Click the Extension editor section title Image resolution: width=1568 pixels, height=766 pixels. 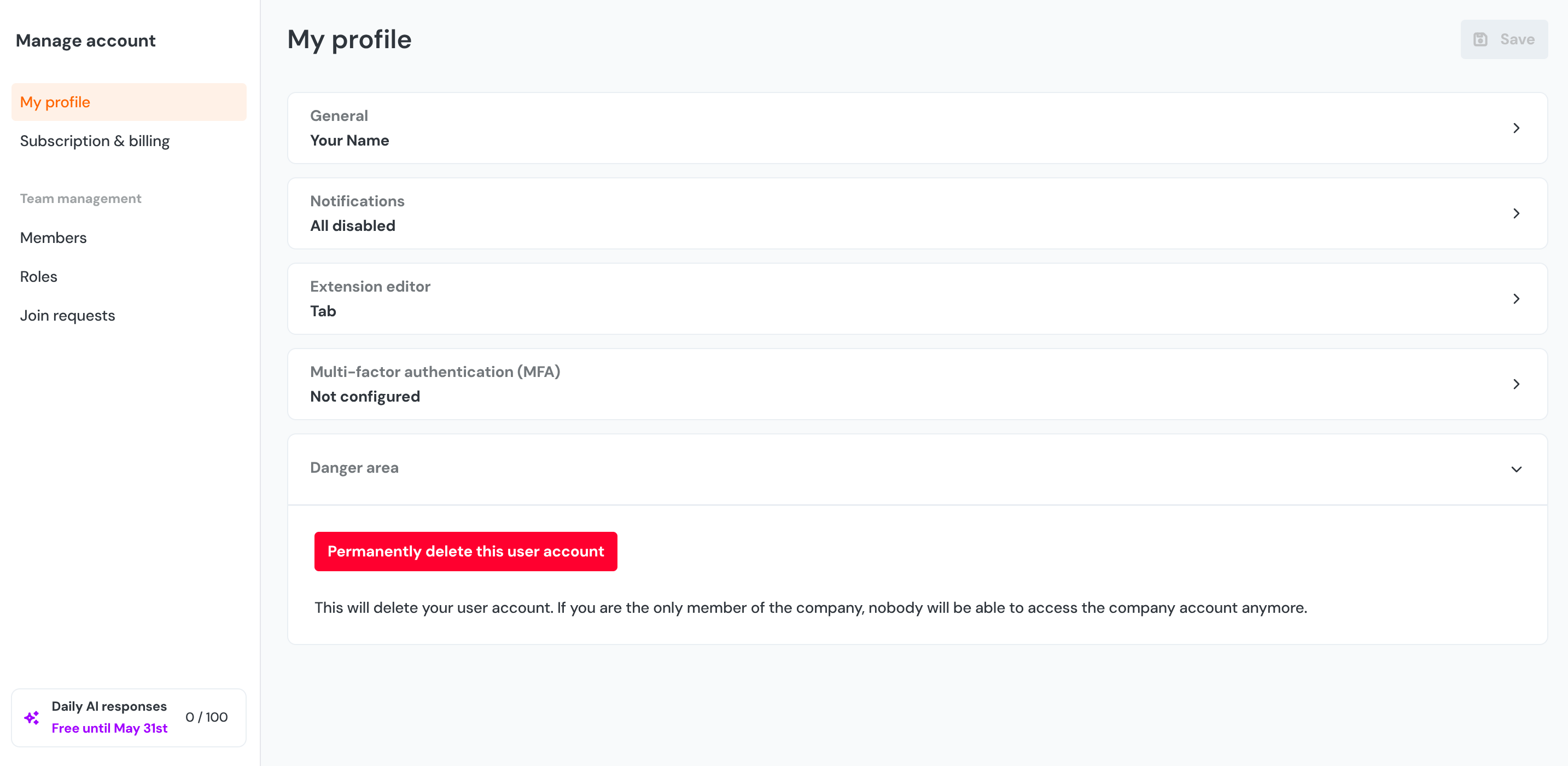pos(370,286)
